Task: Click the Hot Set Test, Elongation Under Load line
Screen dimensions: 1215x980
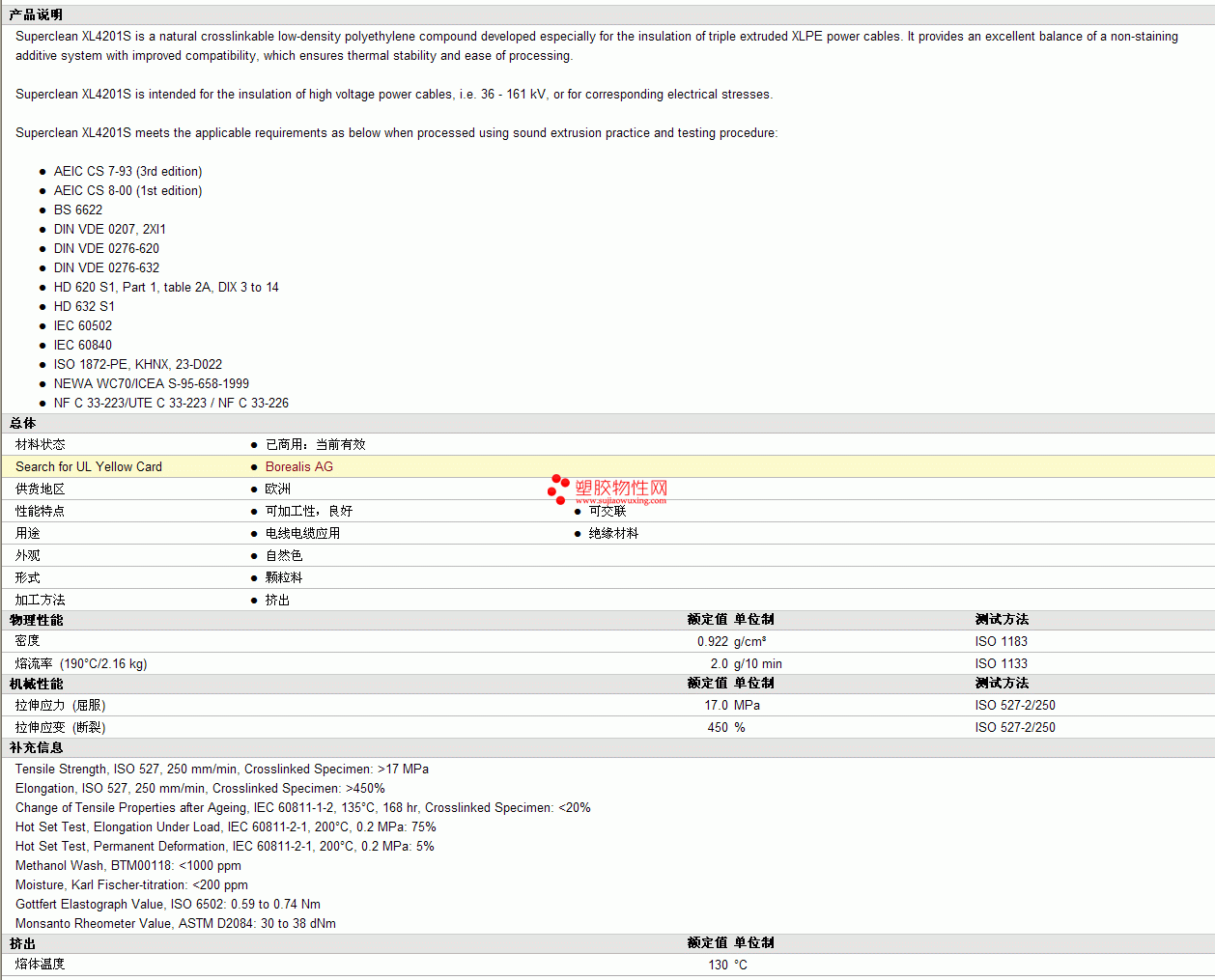Action: click(226, 826)
